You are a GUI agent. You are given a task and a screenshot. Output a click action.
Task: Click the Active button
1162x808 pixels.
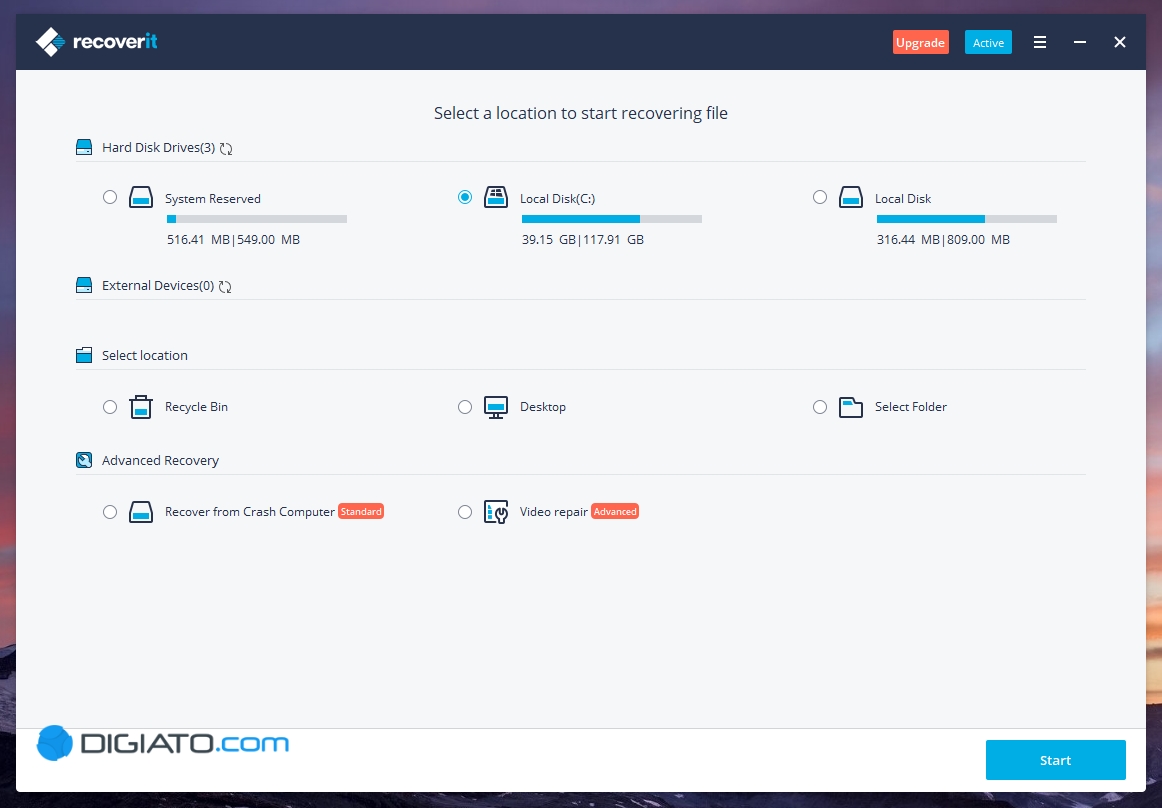coord(988,42)
